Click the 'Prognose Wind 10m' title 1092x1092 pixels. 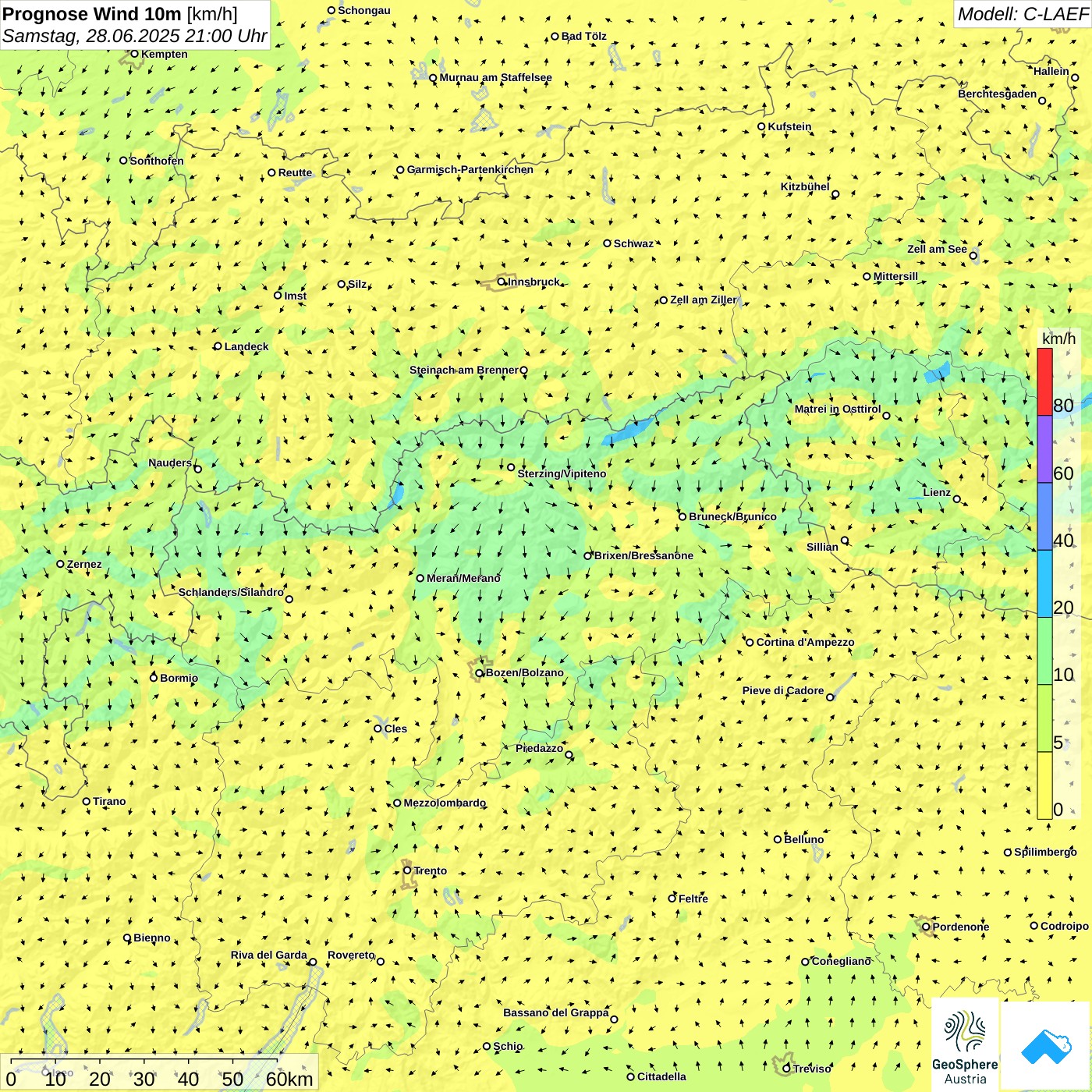click(x=92, y=14)
